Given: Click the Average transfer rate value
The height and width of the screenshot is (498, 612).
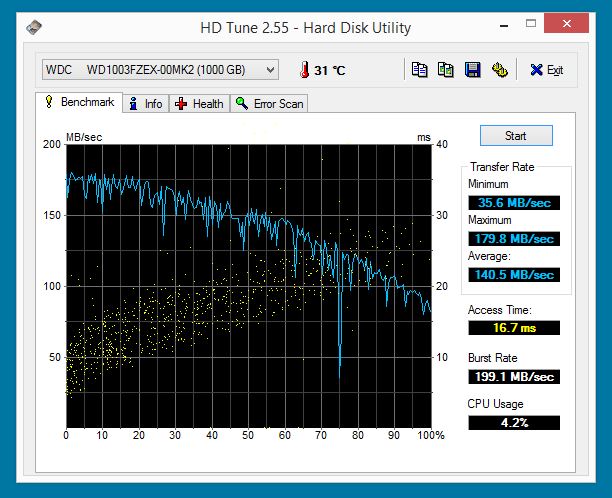Looking at the screenshot, I should pos(514,274).
